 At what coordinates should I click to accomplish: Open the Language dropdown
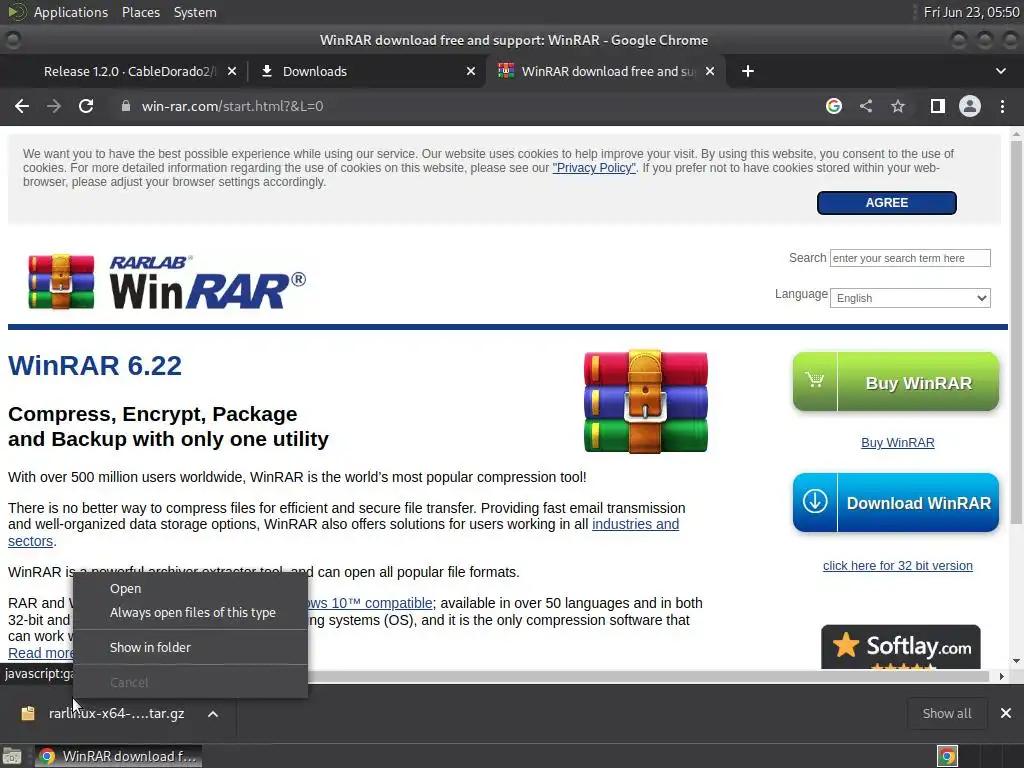pos(910,298)
